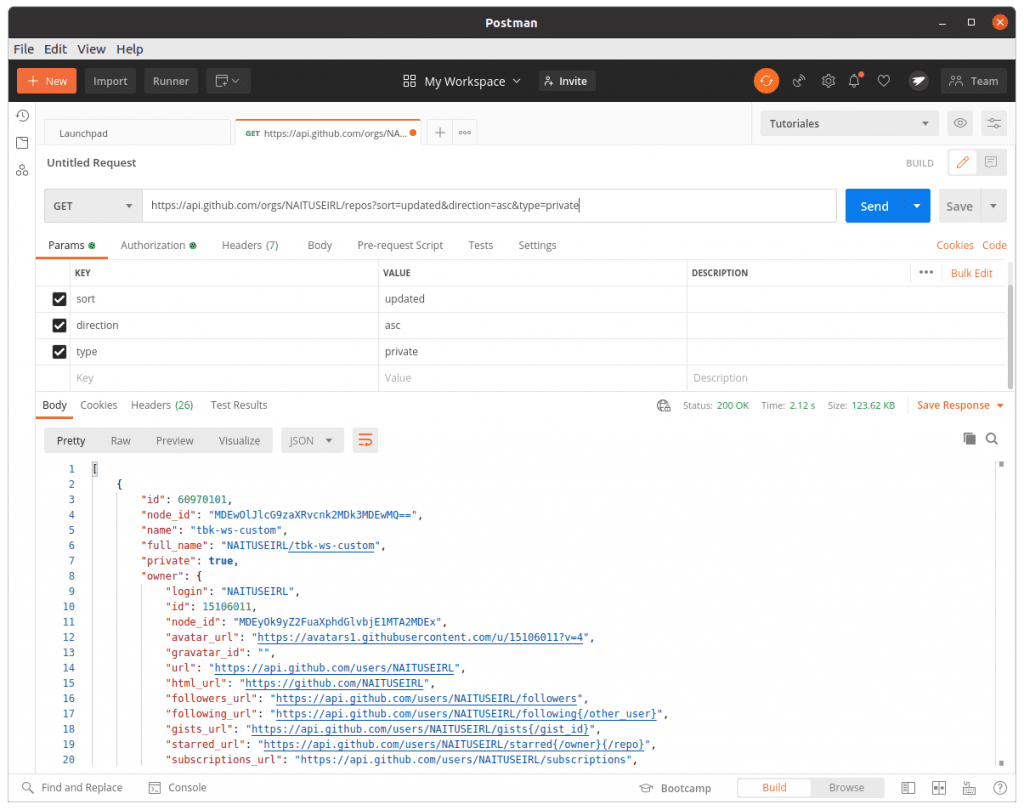
Task: Open the capture requests satellite icon
Action: tap(799, 81)
